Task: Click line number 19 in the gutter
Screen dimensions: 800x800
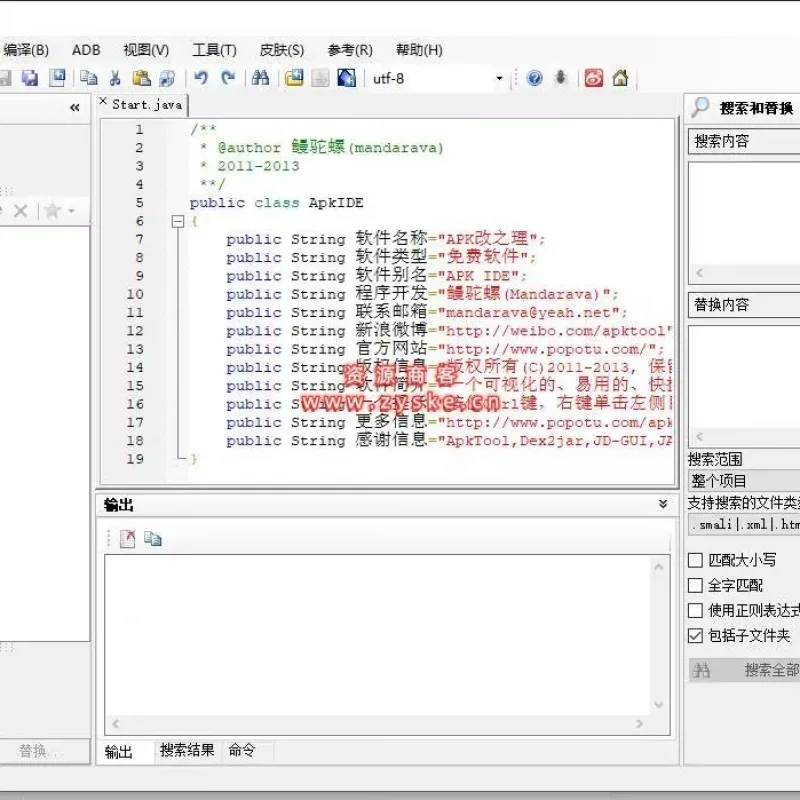Action: tap(135, 459)
